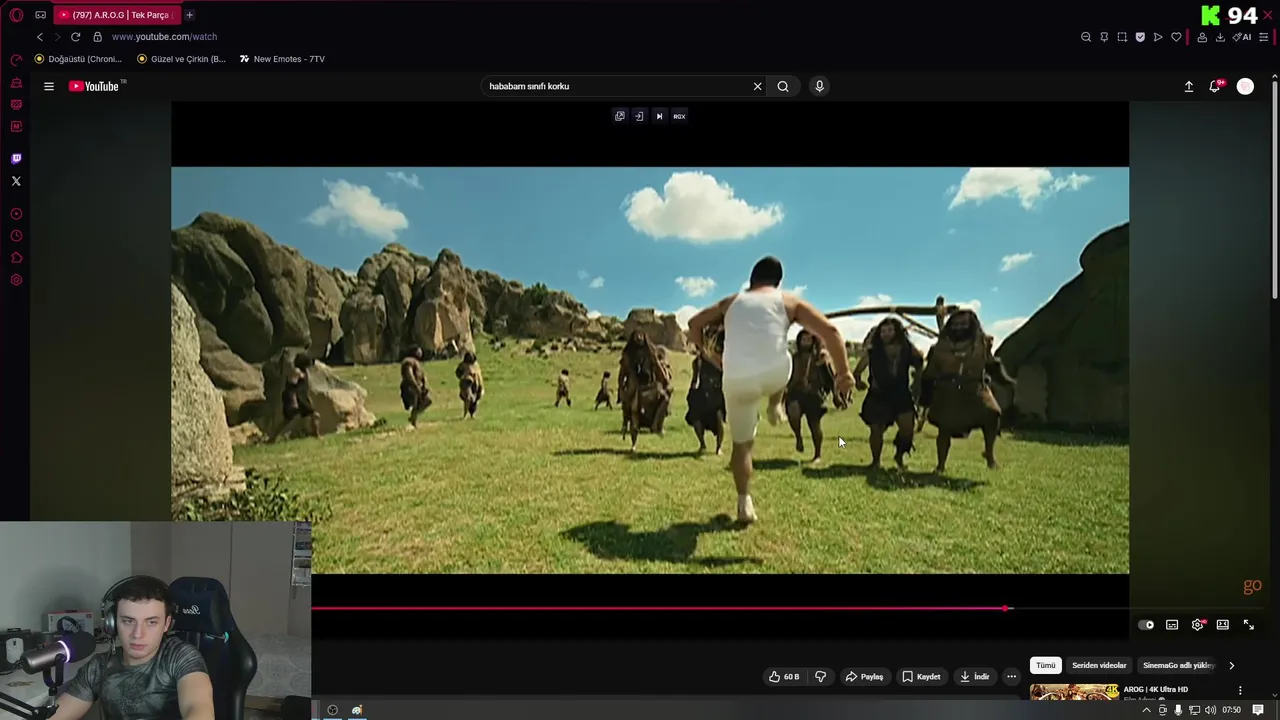The image size is (1280, 720).
Task: Open X in Opera sidebar
Action: [x=16, y=181]
